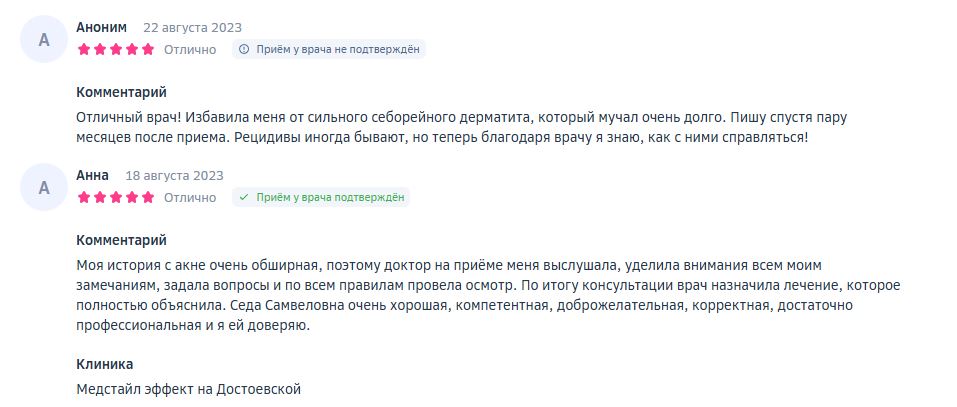Click the date 18 августа 2023

[x=175, y=176]
